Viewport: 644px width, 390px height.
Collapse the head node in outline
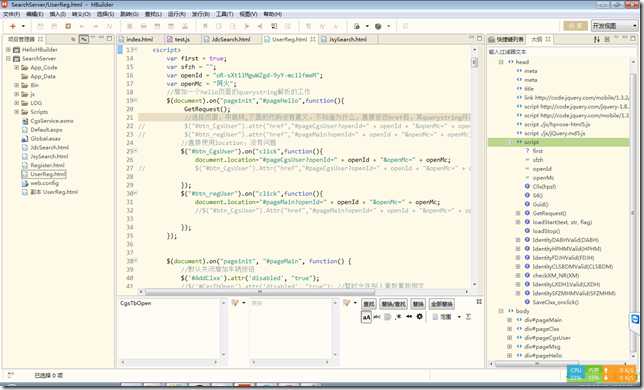501,62
